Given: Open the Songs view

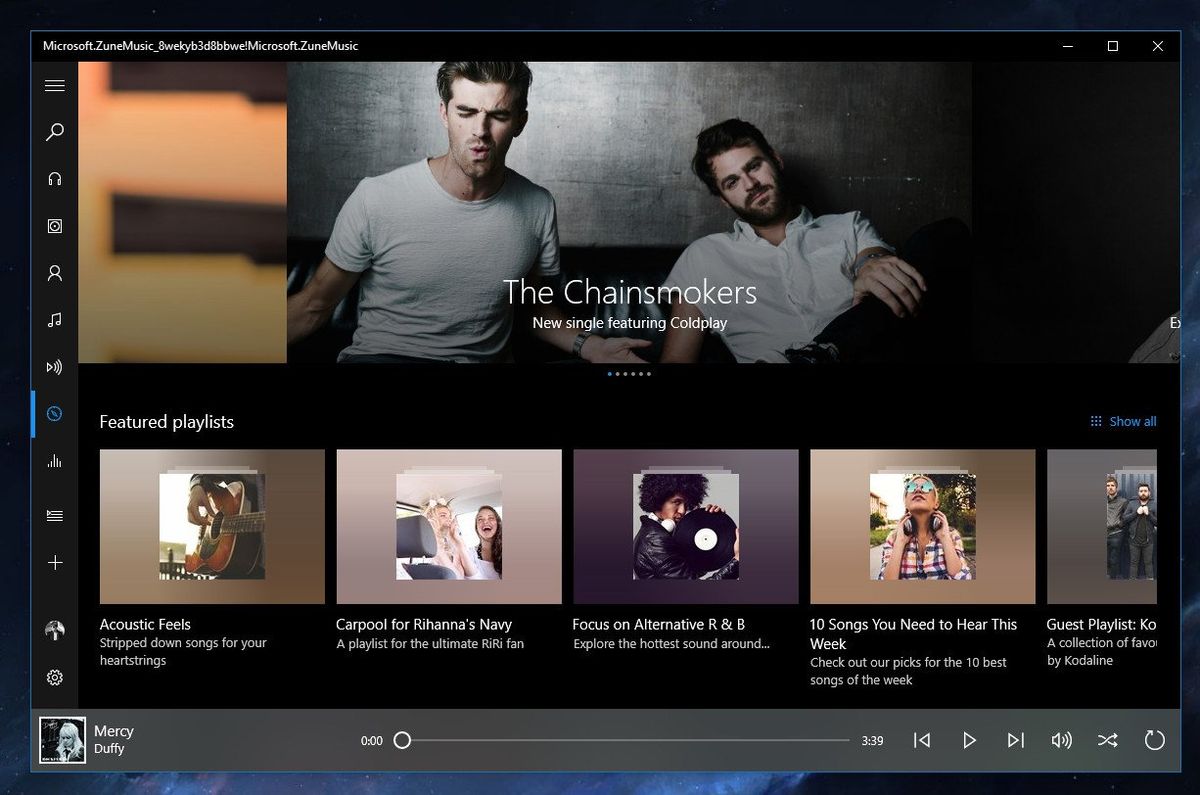Looking at the screenshot, I should coord(54,320).
